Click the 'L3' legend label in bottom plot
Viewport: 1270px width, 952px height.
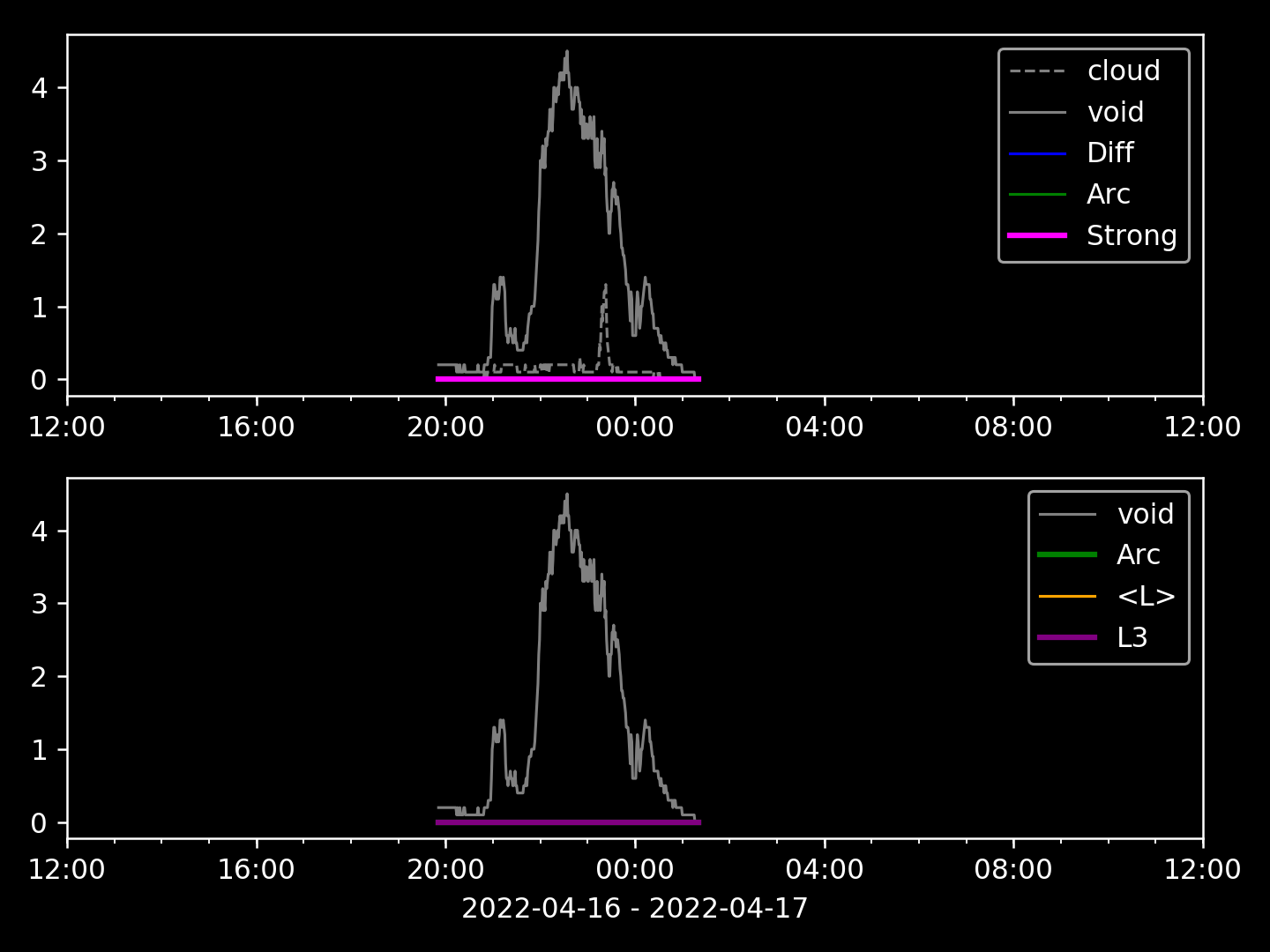click(1132, 637)
